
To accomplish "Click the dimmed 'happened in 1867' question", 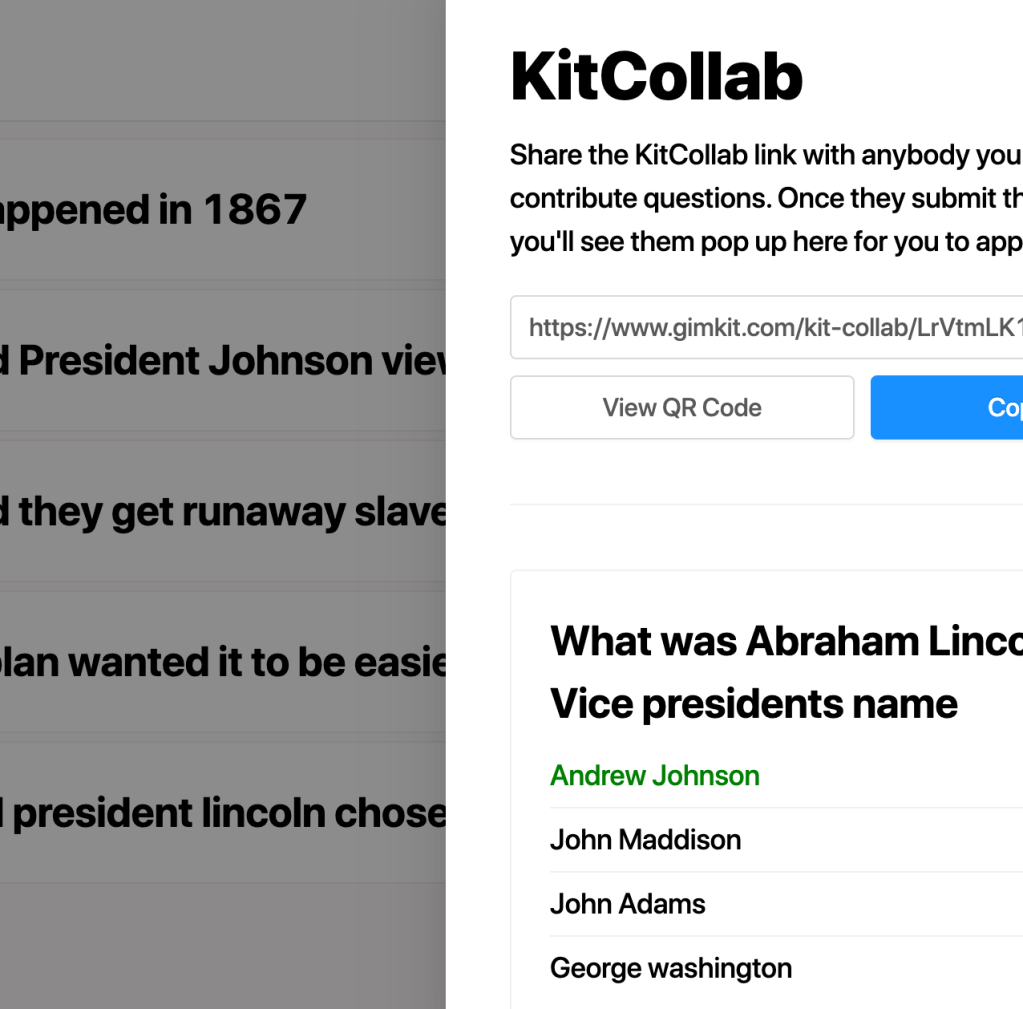I will [x=155, y=209].
